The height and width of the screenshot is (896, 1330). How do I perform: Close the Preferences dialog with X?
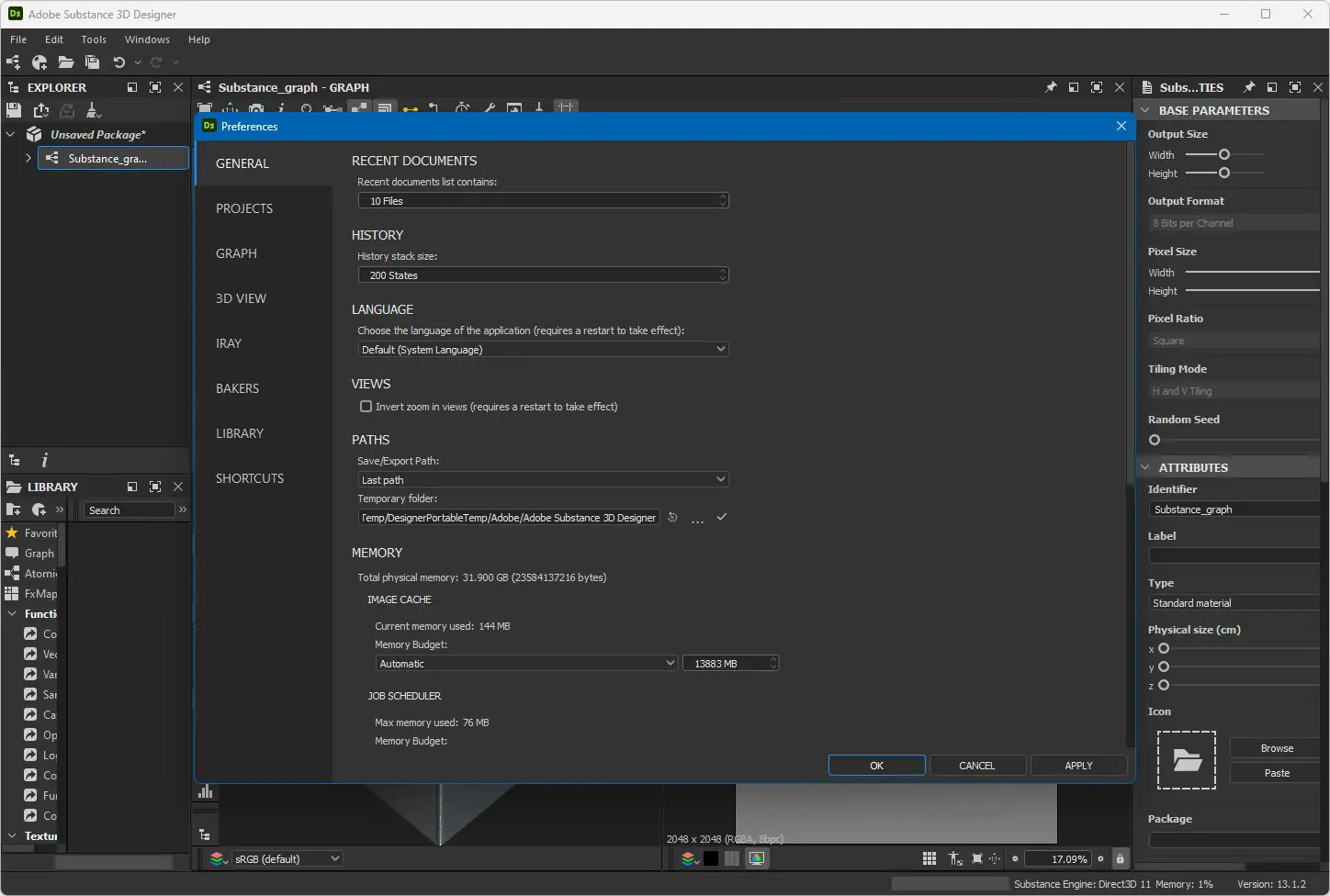pos(1121,126)
